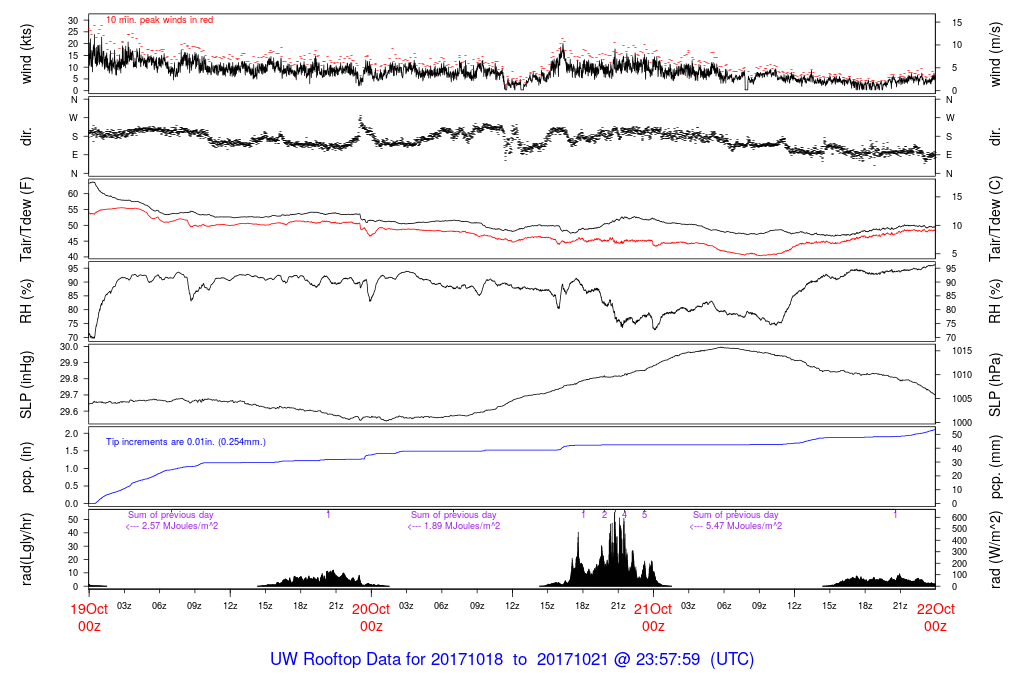Viewport: 1024px width, 700px height.
Task: Click the '18z' tick between 20Oct and 21Oct
Action: click(583, 605)
